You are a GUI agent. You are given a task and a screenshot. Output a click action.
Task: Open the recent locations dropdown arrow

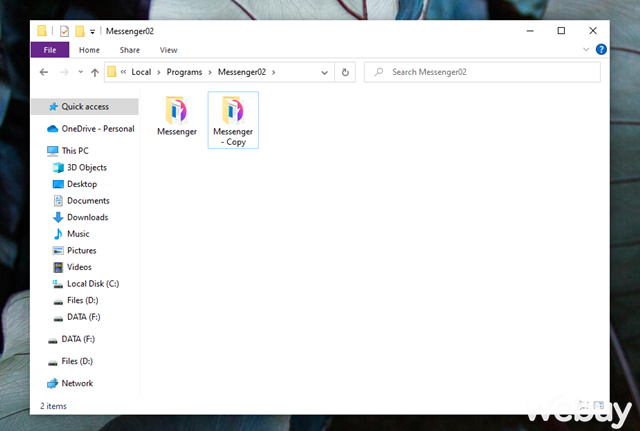click(x=80, y=72)
